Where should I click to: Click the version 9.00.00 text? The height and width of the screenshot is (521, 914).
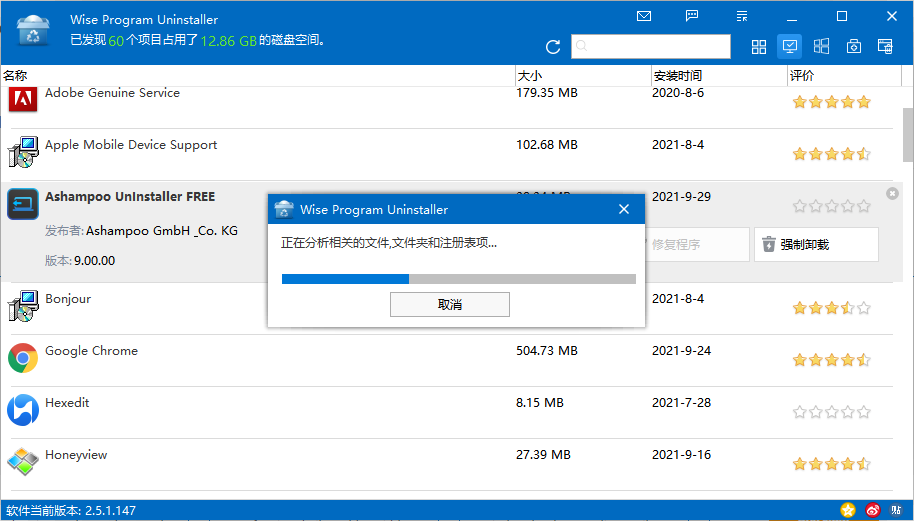(94, 260)
